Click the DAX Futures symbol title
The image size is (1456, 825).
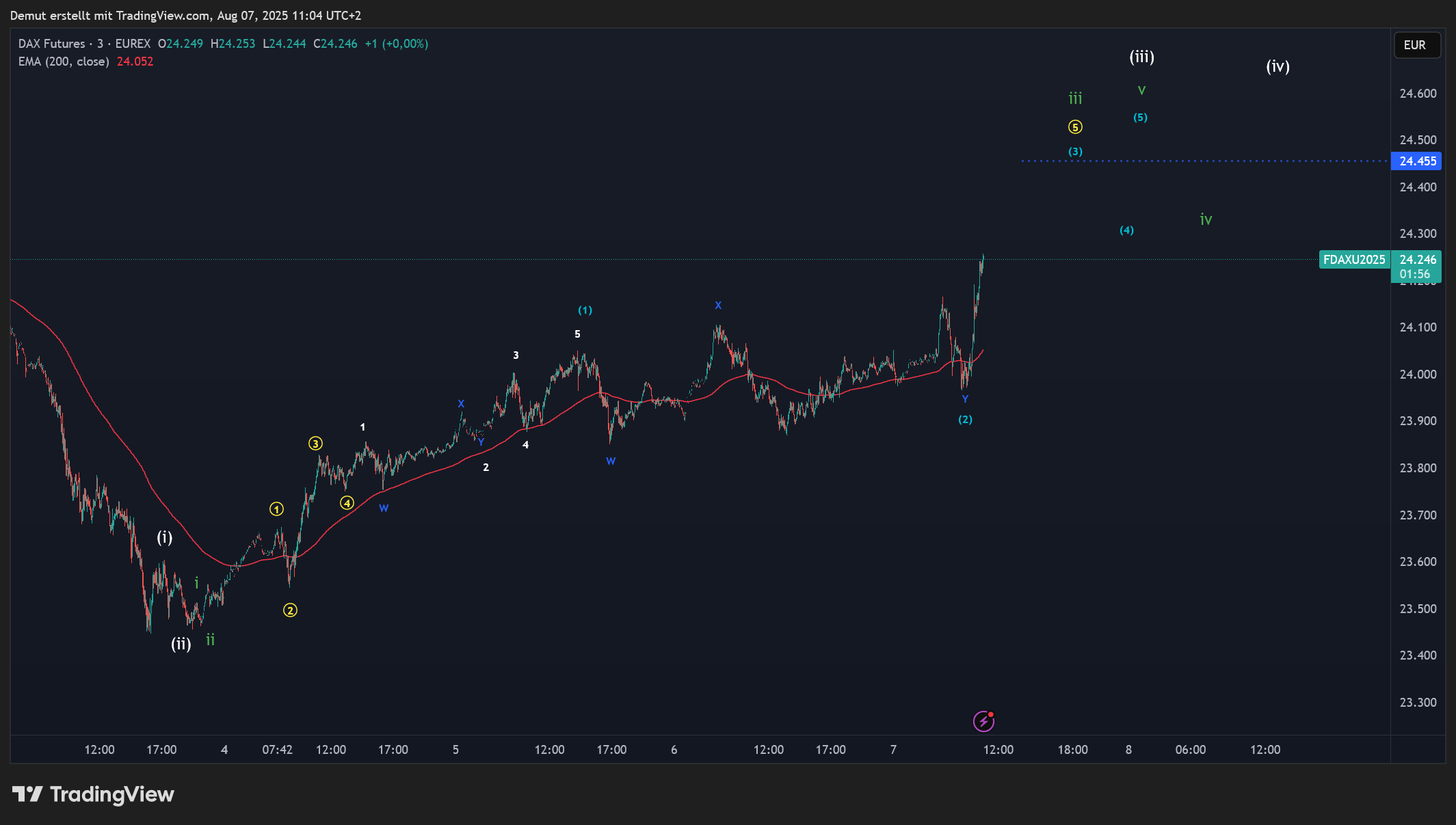(52, 44)
